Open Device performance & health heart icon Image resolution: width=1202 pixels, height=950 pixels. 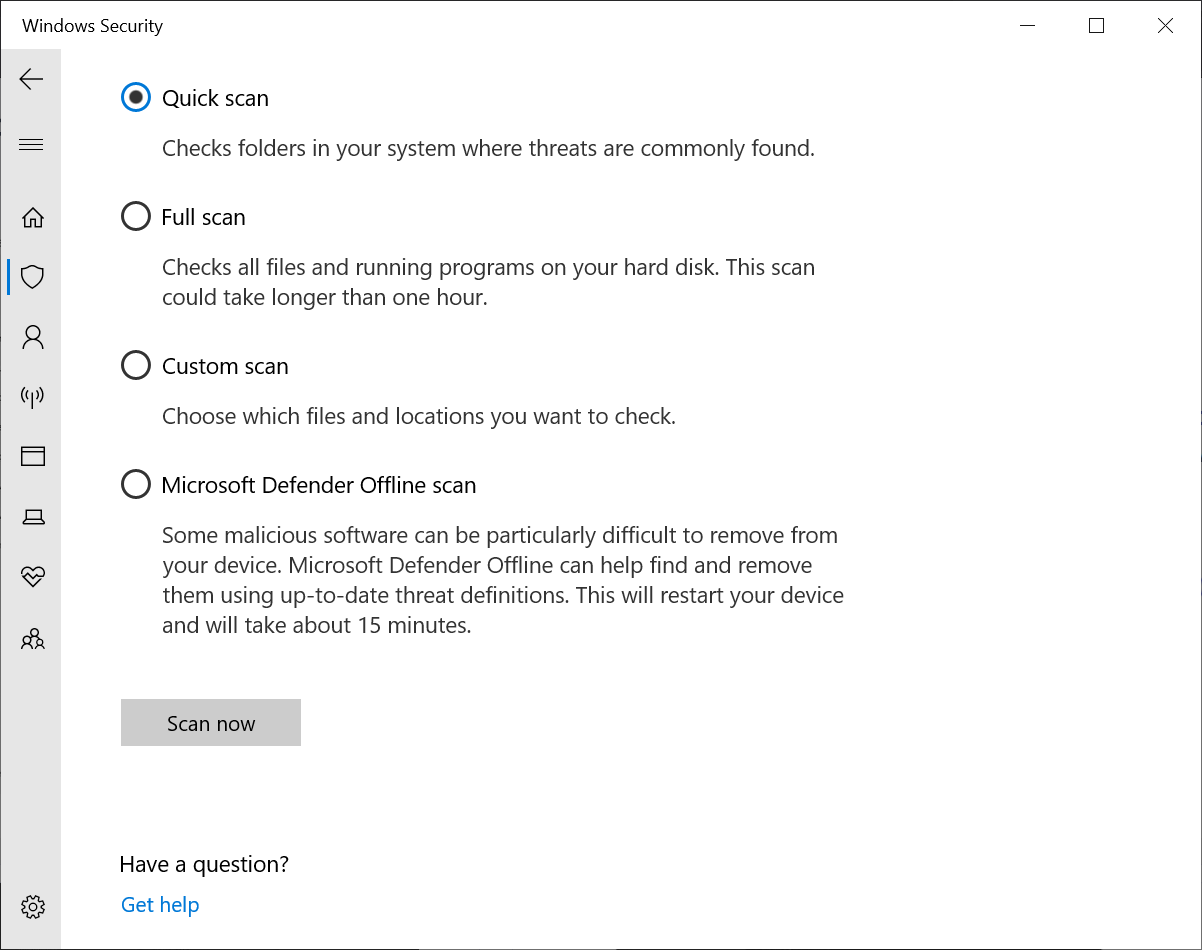33,577
